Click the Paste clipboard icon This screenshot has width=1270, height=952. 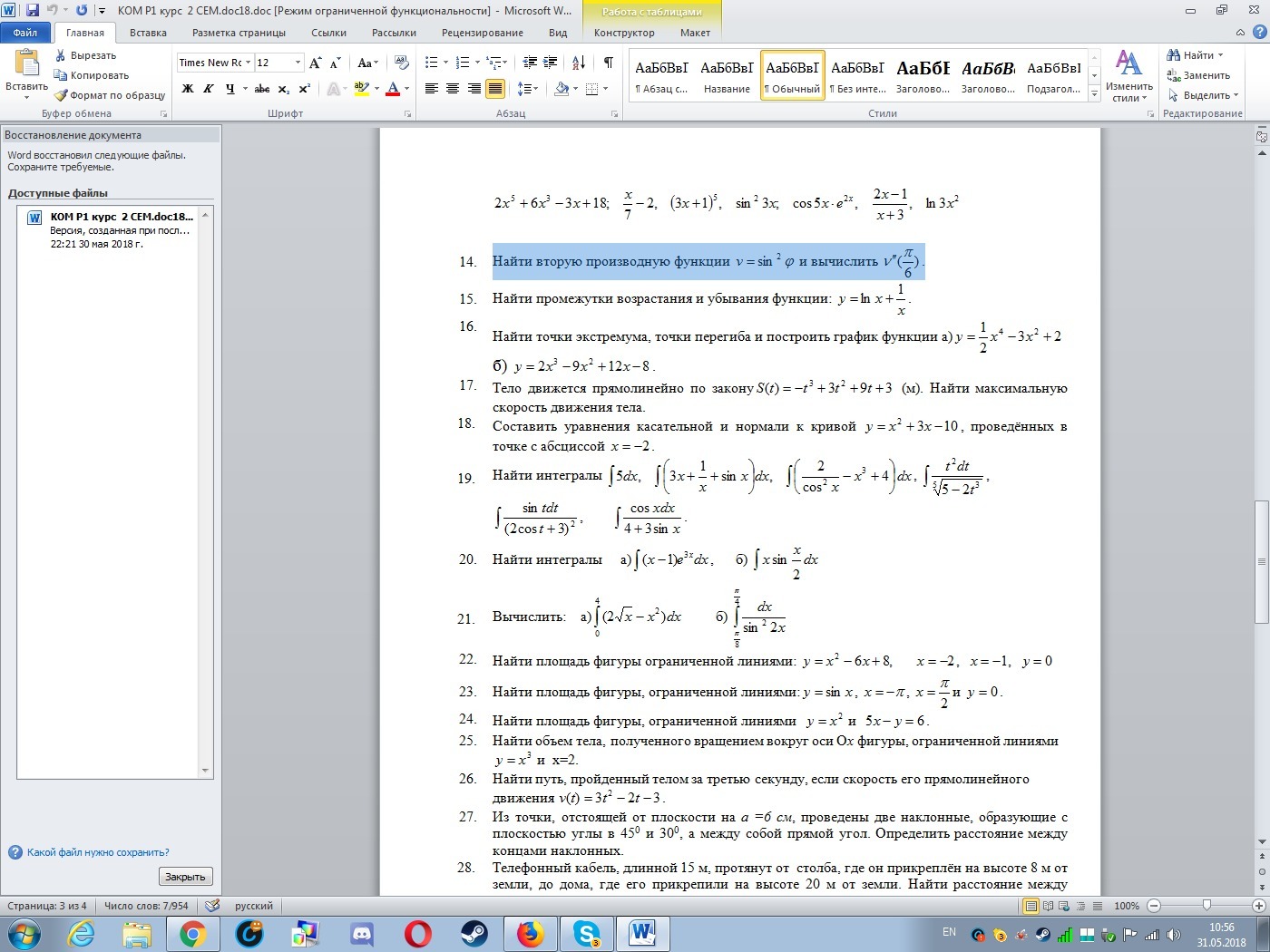tap(26, 63)
